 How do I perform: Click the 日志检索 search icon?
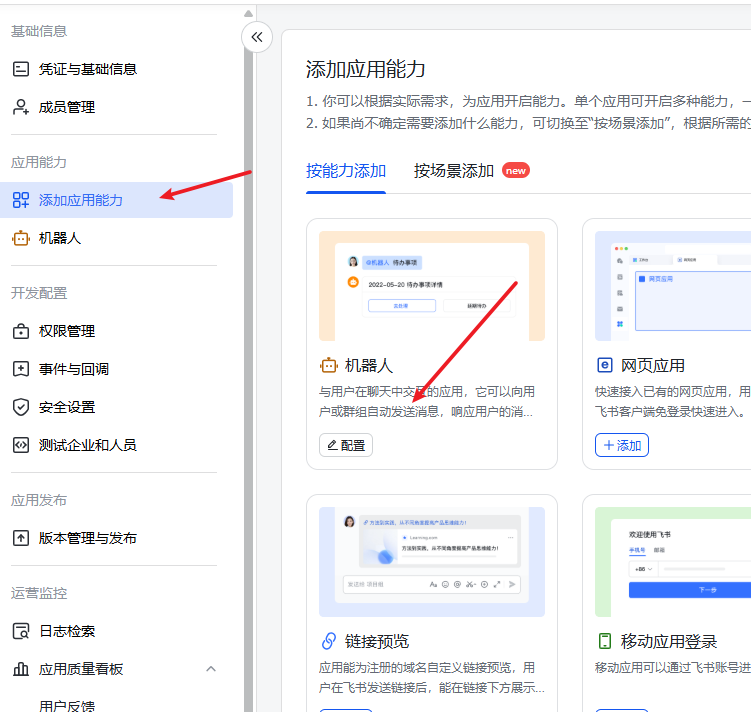(21, 631)
